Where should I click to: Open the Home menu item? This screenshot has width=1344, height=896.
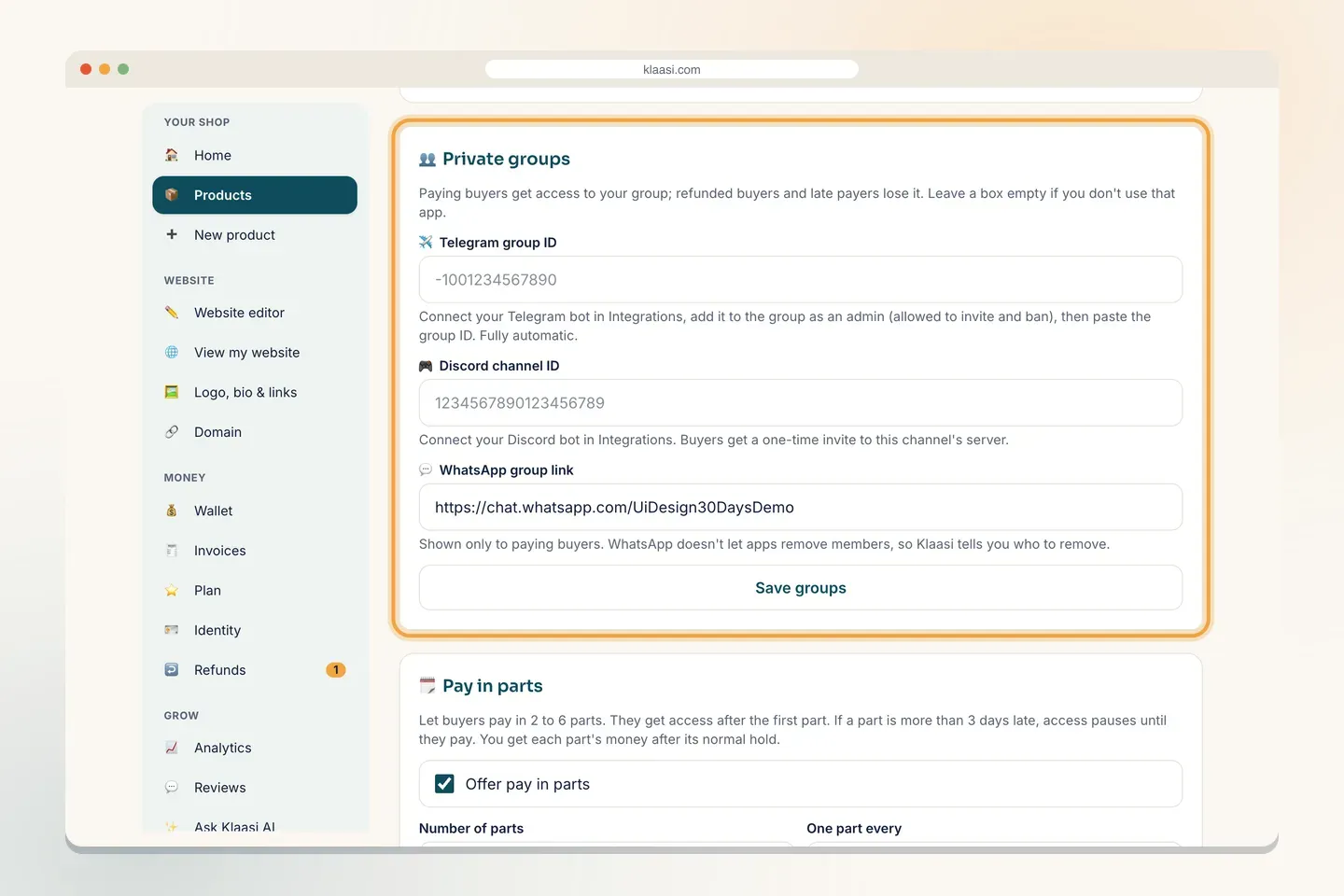click(255, 155)
